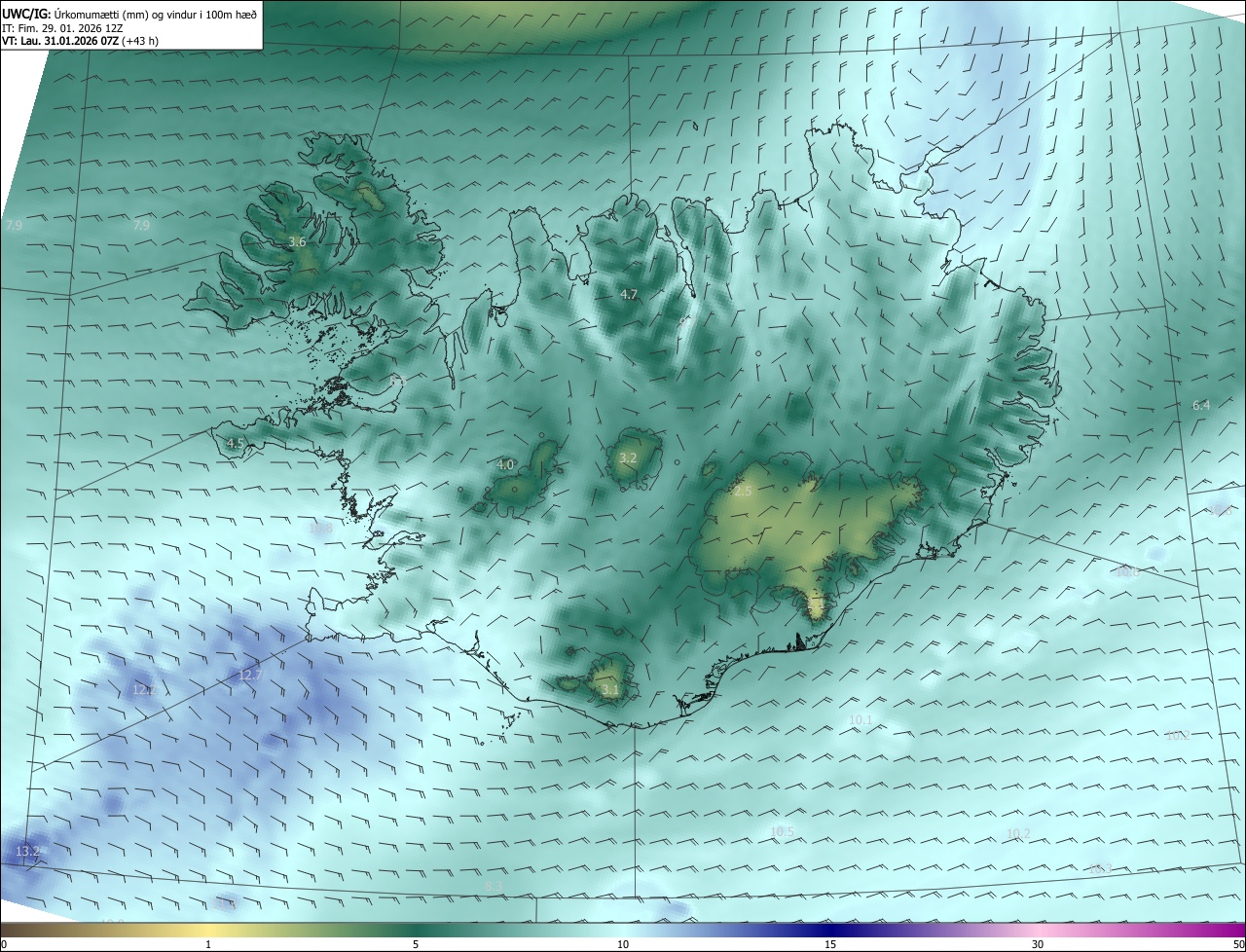The height and width of the screenshot is (952, 1246).
Task: Click the 12.2 value over the ocean
Action: click(144, 690)
